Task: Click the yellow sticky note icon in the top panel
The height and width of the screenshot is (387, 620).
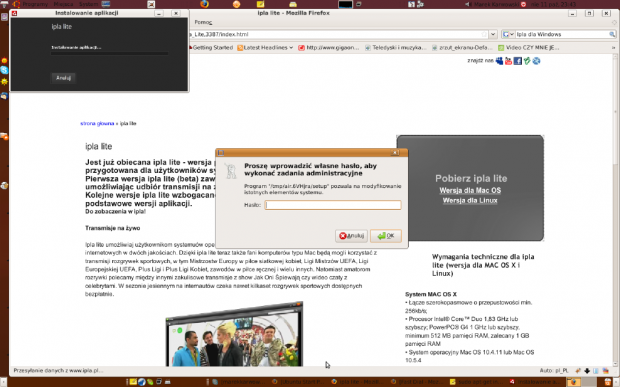Action: click(260, 4)
